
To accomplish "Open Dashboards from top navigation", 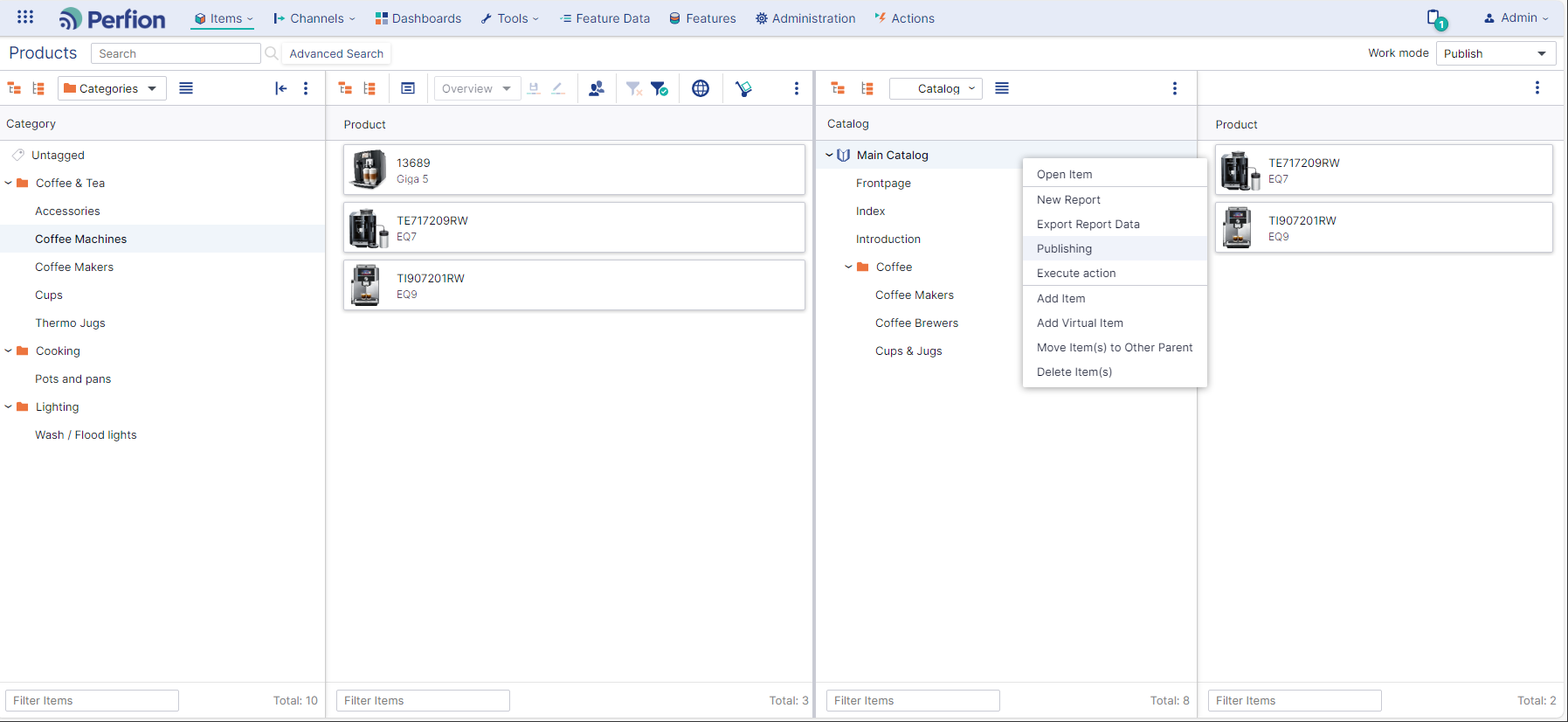I will (418, 18).
